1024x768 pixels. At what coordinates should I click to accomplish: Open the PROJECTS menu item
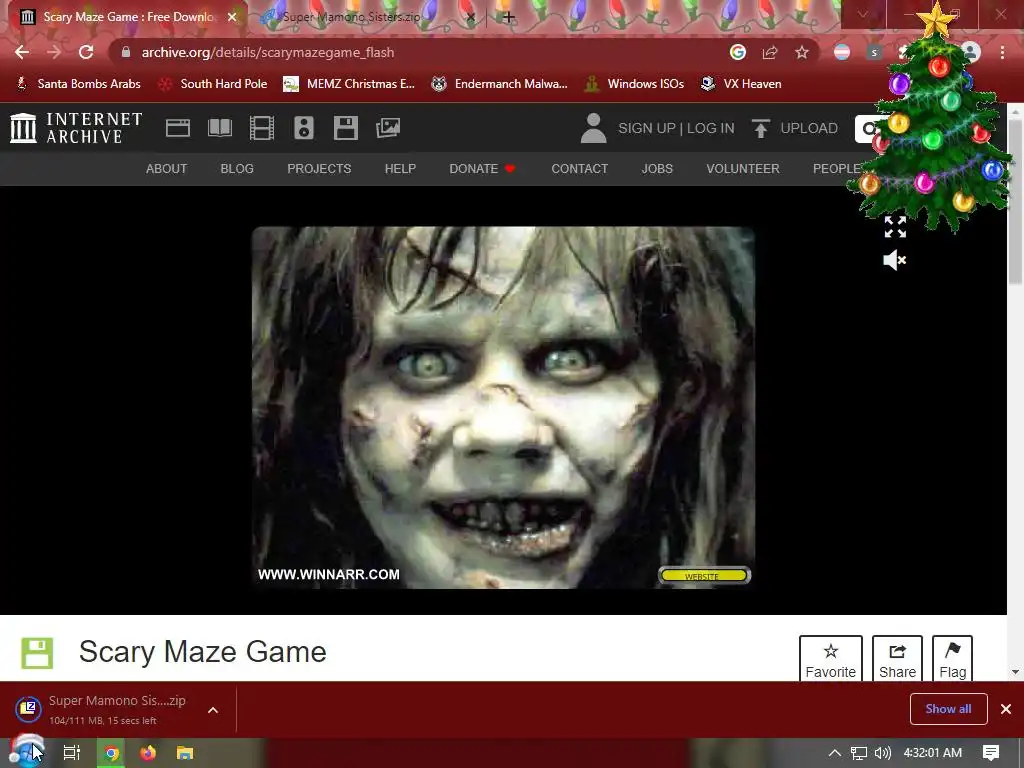(x=319, y=168)
